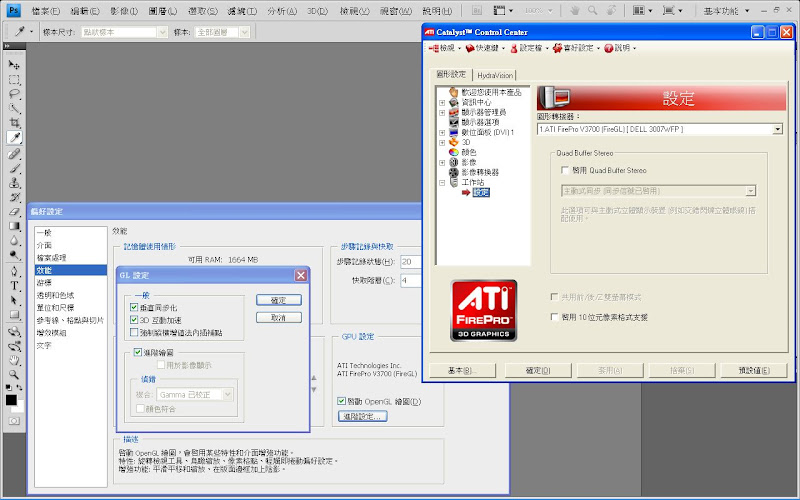Open the 濾鏡 menu in Photoshop
Screen dimensions: 800x500
click(242, 11)
